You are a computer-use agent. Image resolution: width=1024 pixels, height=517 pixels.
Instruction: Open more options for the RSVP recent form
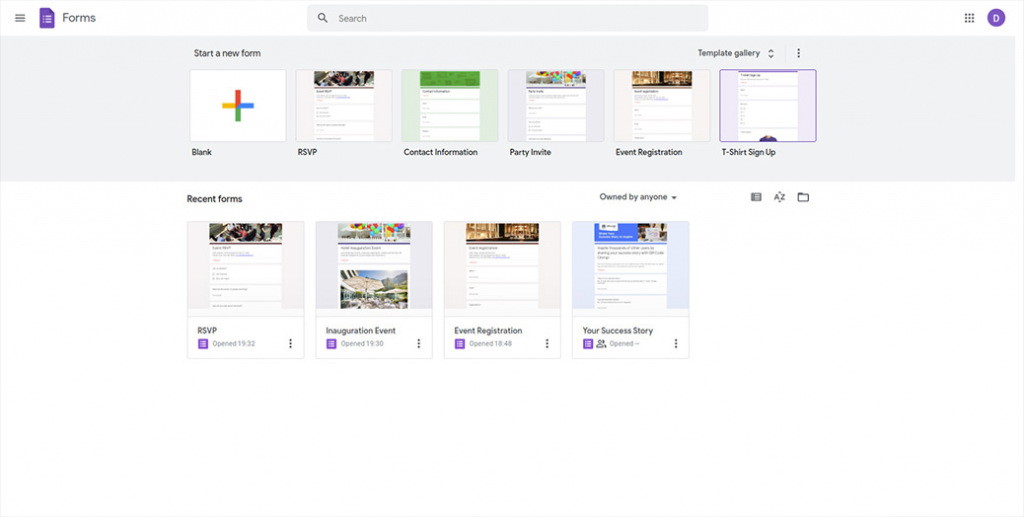click(291, 343)
